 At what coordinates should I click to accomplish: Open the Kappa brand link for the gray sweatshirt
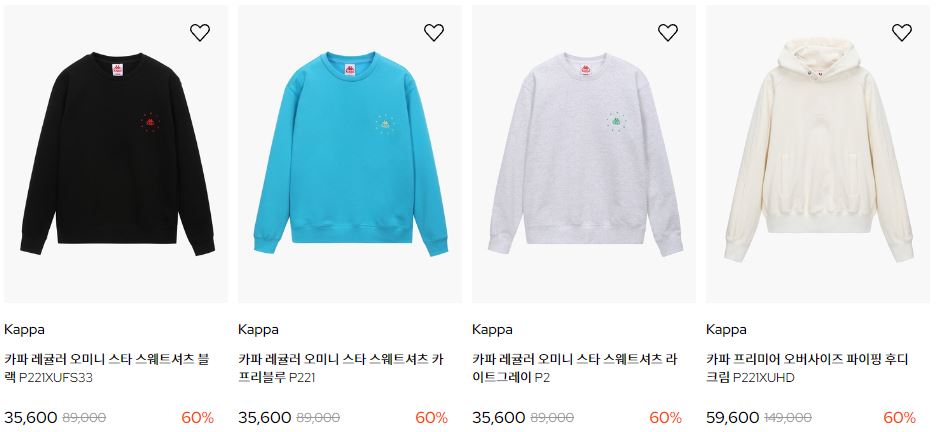(x=492, y=329)
